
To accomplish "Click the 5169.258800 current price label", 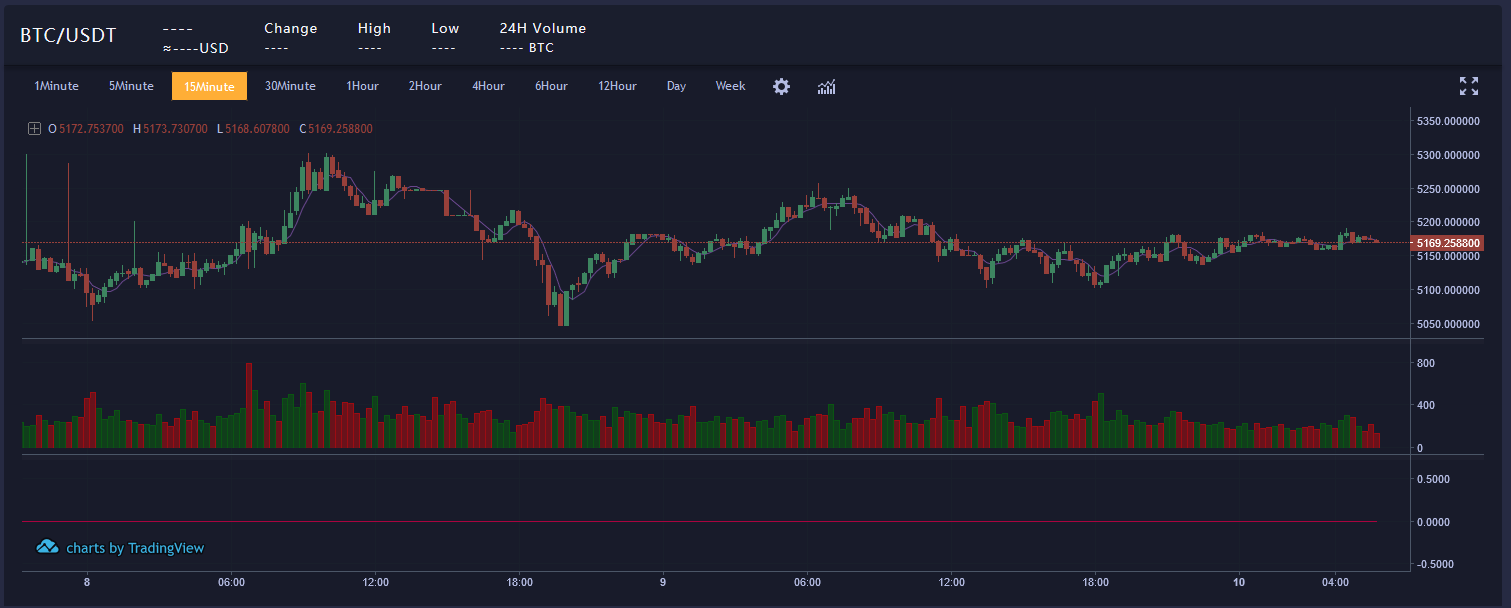I will [x=1447, y=243].
